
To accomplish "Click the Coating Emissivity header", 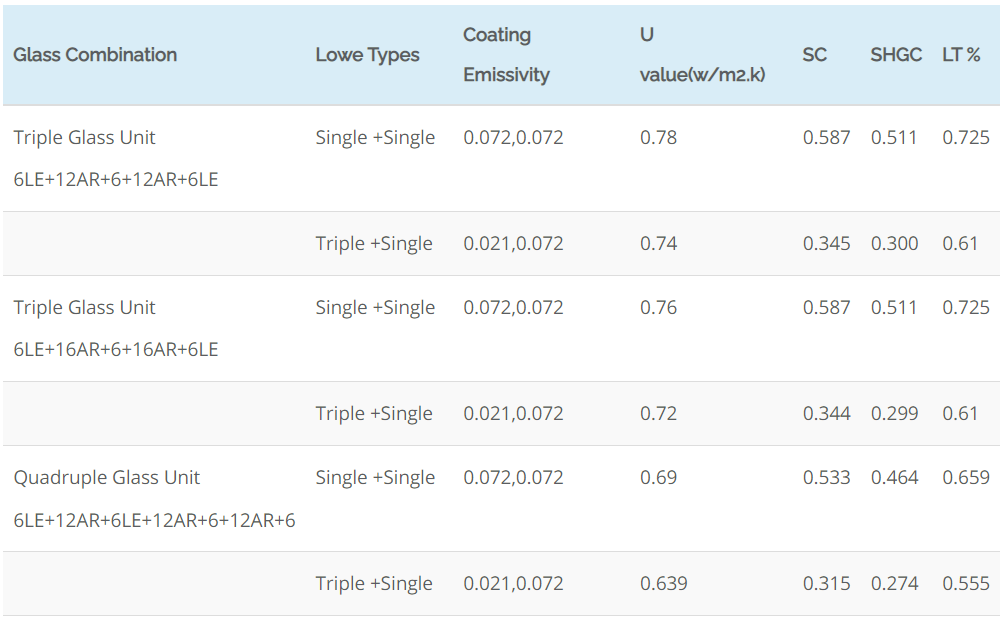I will pos(506,55).
